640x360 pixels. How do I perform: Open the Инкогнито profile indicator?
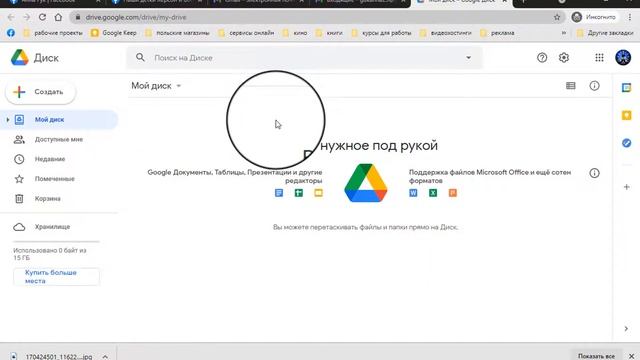[x=594, y=17]
